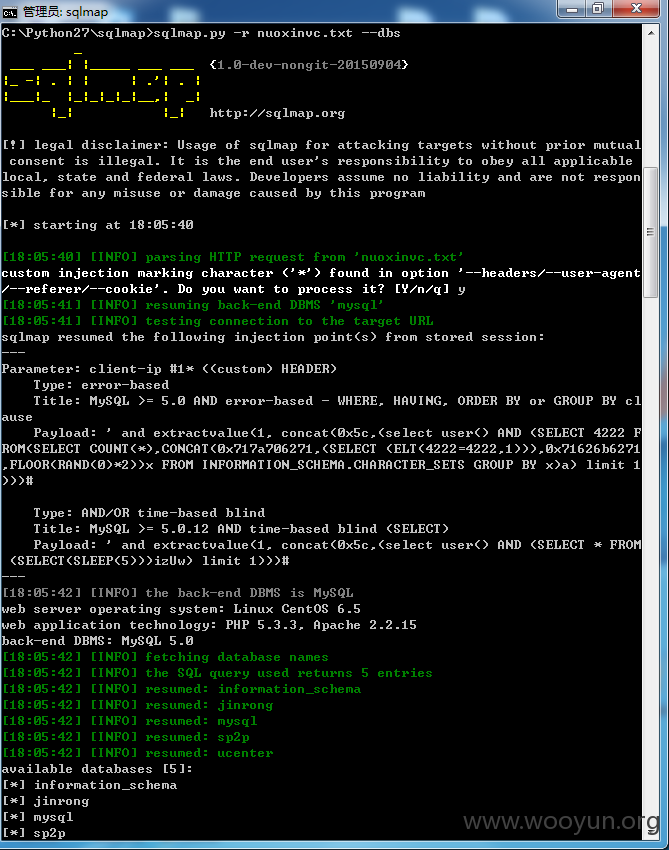The width and height of the screenshot is (669, 850).
Task: Click 'Parameter: client-ip #1*' line
Action: (169, 369)
